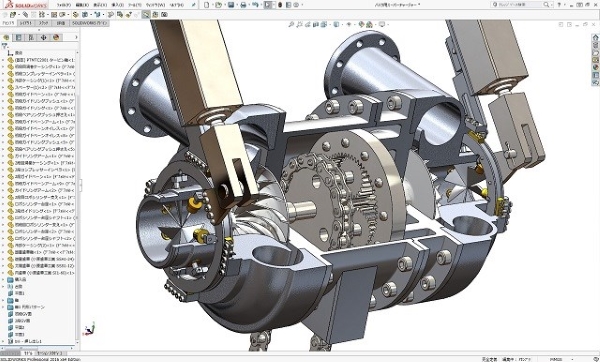Click the Zoom to Fit magnifier icon
Image resolution: width=600 pixels, height=362 pixels.
click(x=291, y=24)
